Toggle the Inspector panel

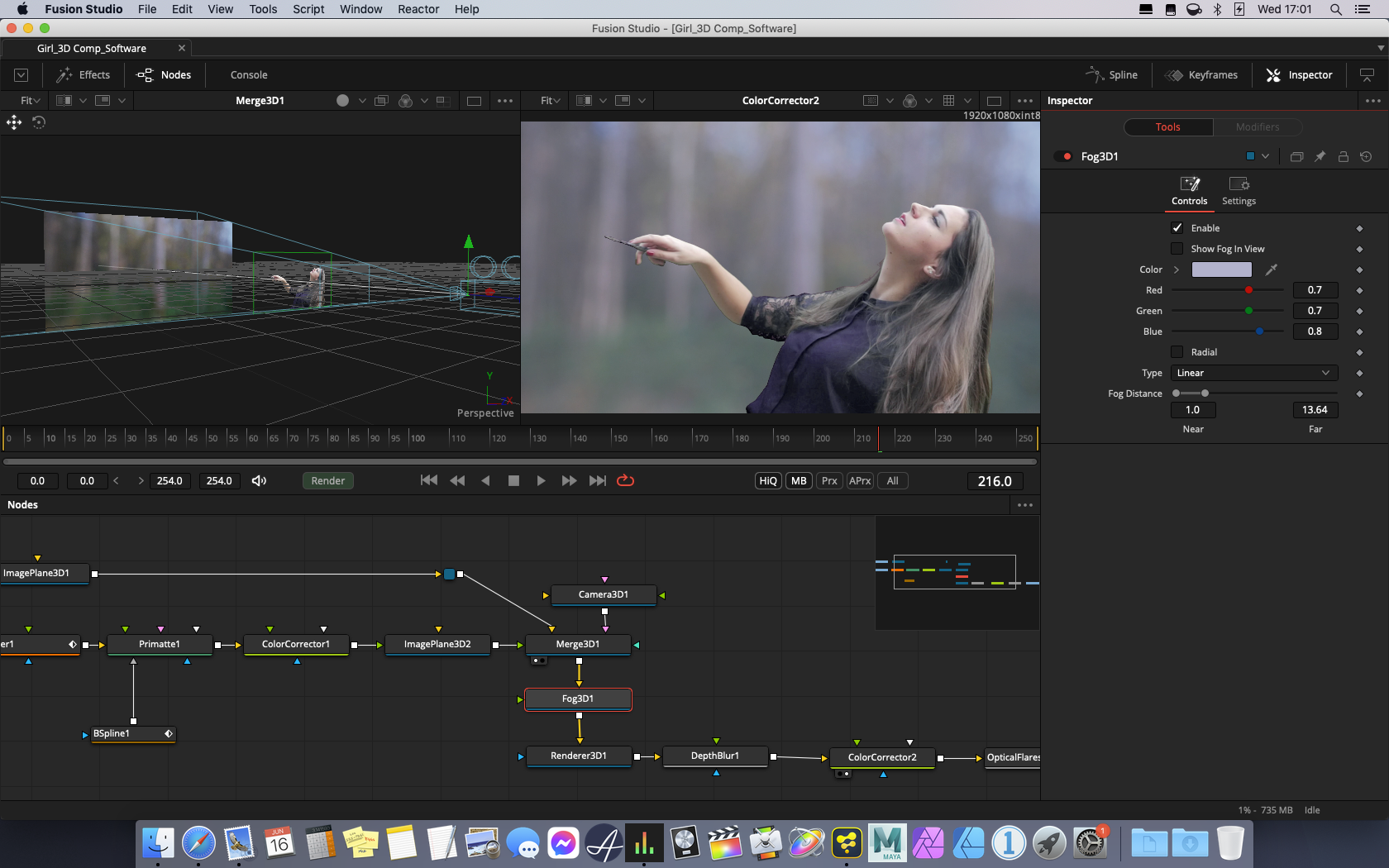[x=1299, y=75]
